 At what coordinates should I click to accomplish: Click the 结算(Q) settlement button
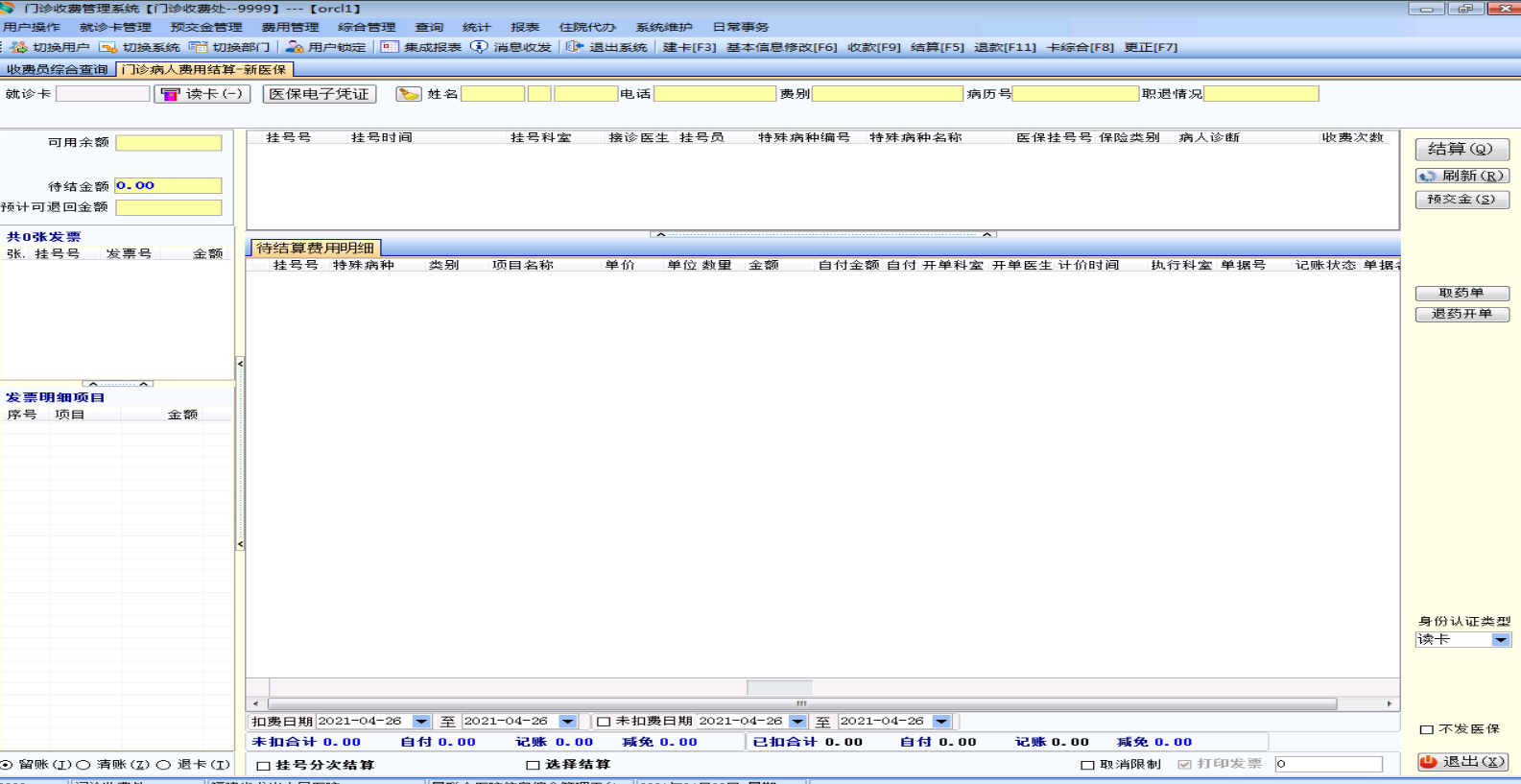pos(1462,150)
